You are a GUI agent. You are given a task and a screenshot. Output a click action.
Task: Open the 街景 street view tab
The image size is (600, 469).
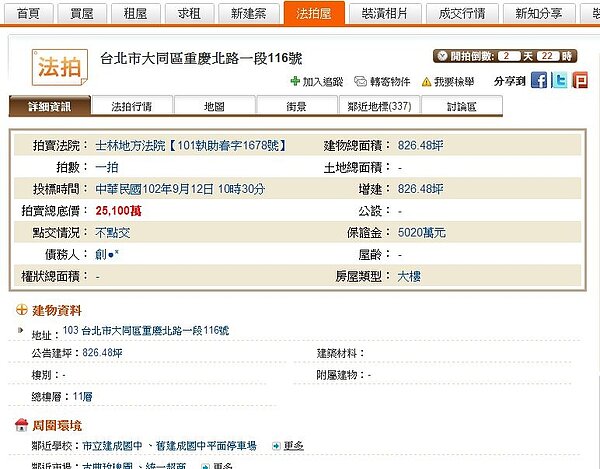(296, 105)
